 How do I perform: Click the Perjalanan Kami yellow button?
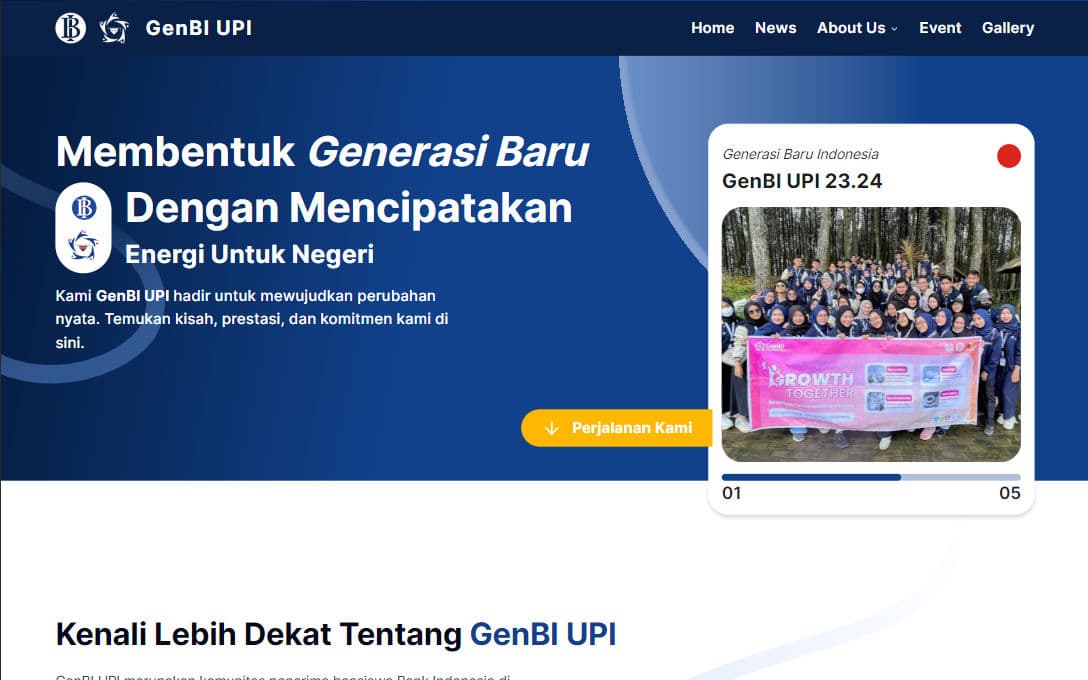coord(617,427)
